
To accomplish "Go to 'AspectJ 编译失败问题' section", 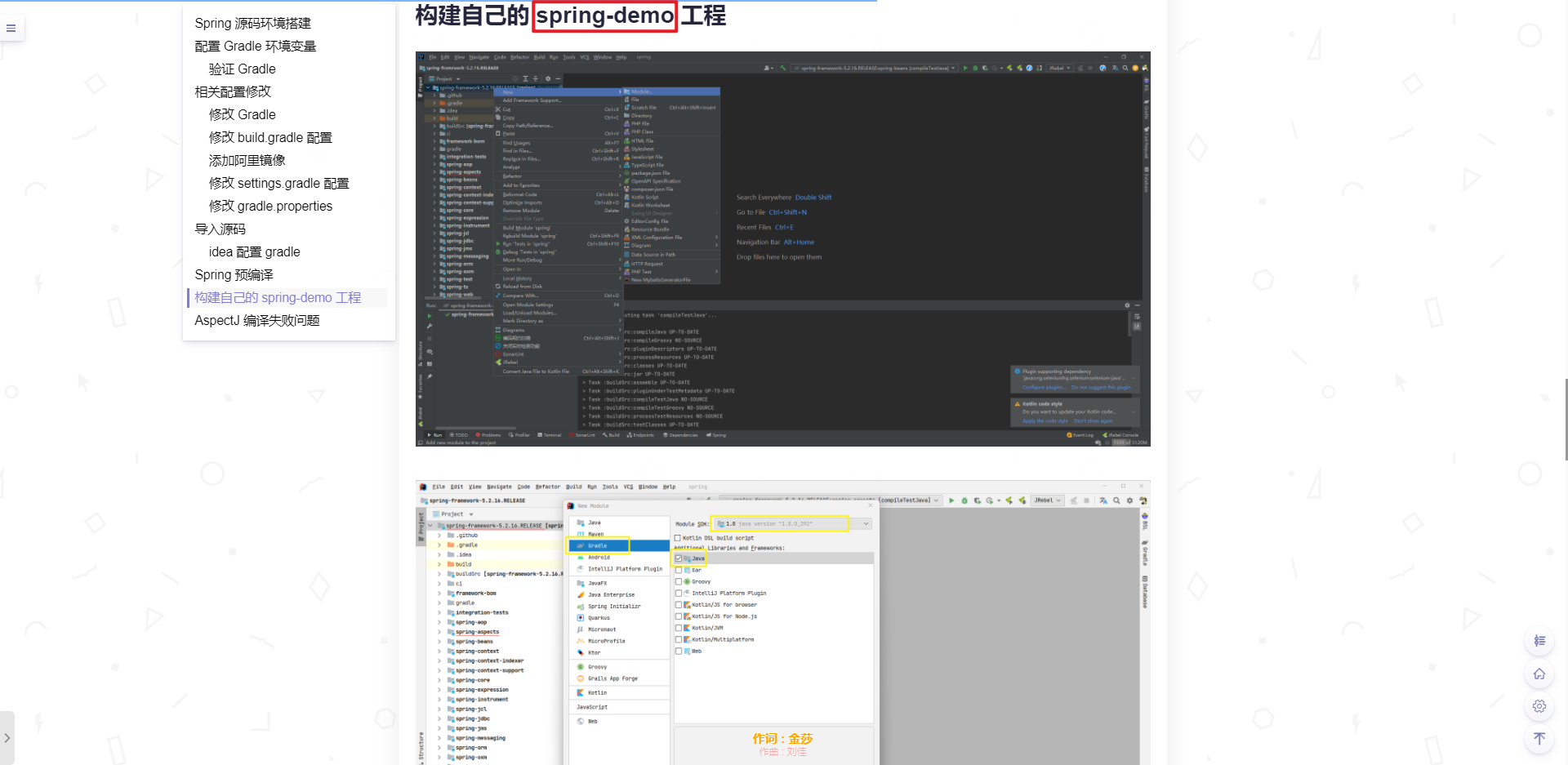I will pos(256,320).
